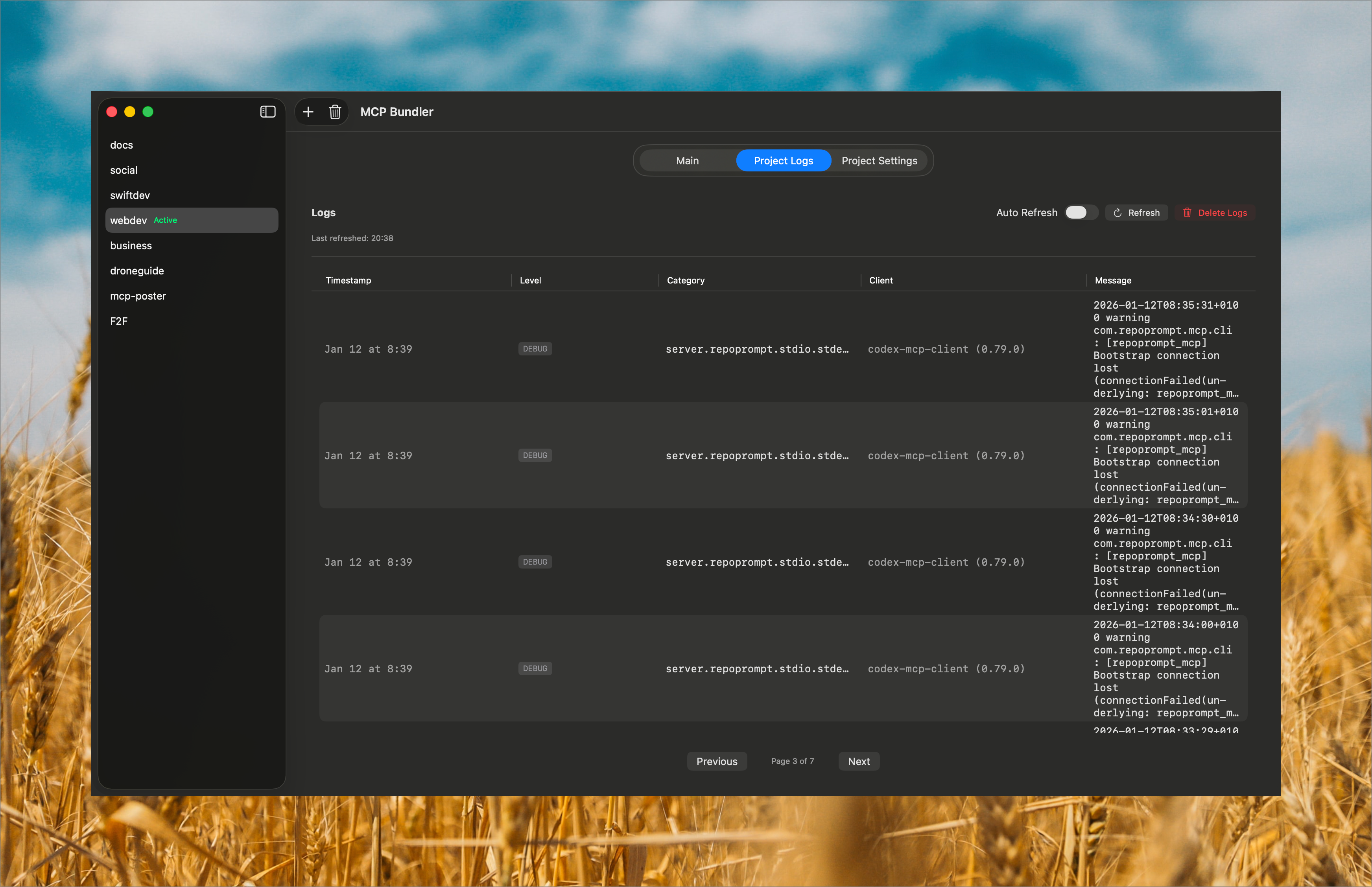Click the Message column header
This screenshot has width=1372, height=887.
coord(1113,280)
